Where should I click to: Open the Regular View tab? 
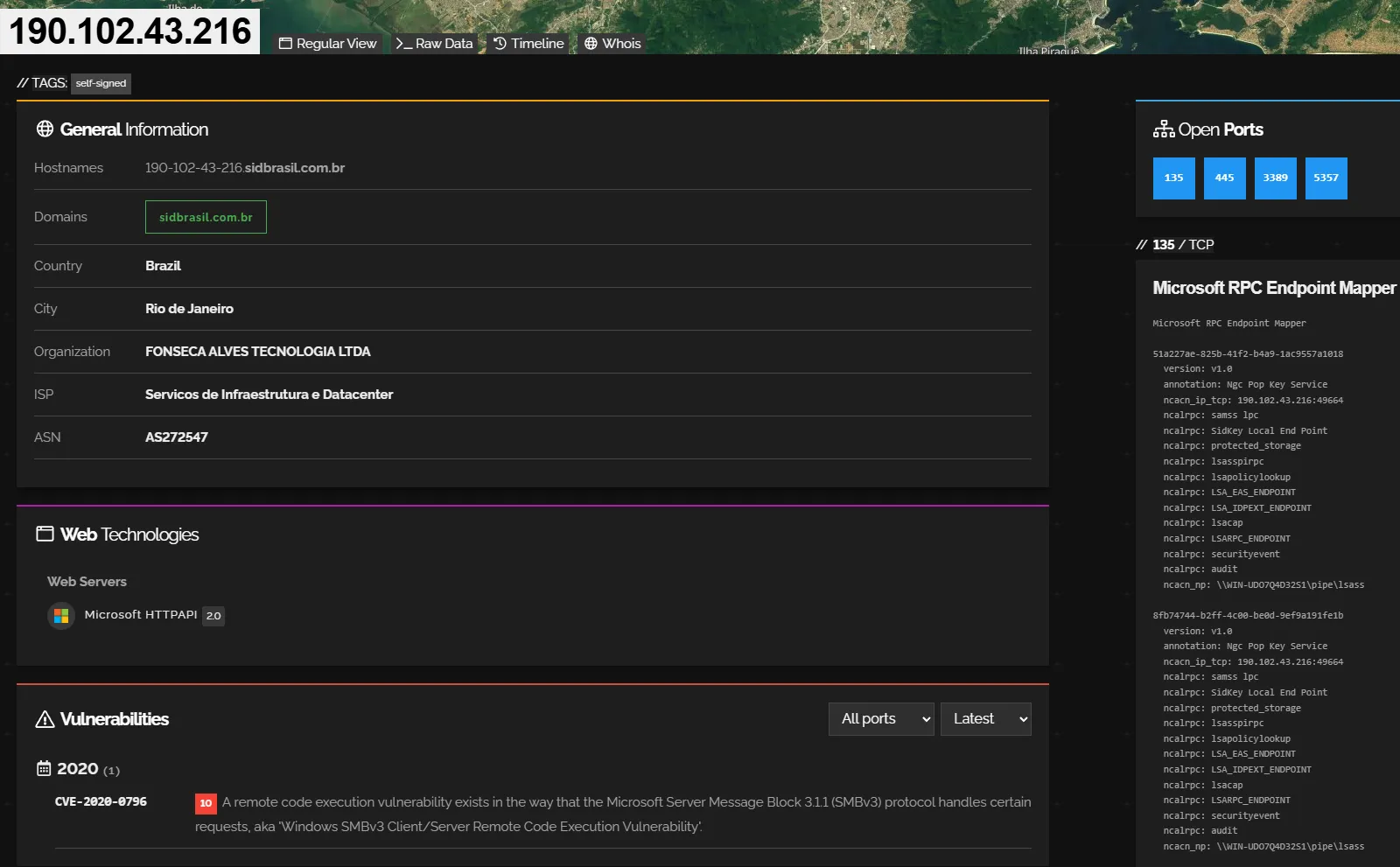pyautogui.click(x=327, y=44)
